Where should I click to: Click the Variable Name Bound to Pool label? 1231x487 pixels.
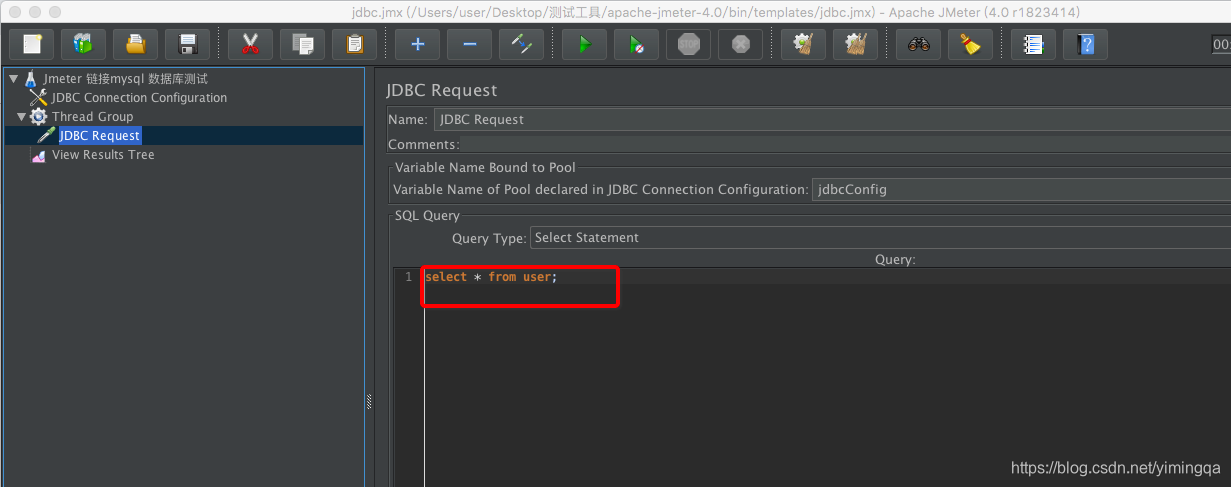tap(485, 168)
